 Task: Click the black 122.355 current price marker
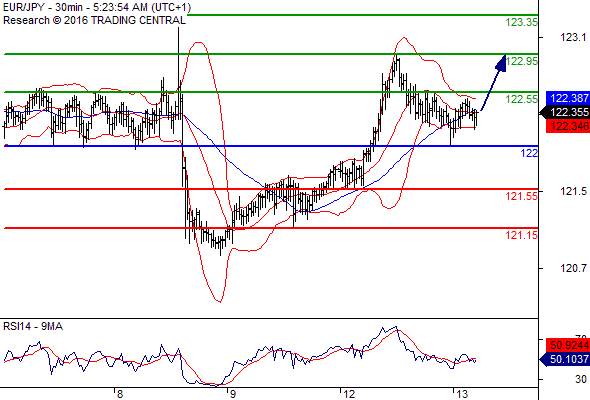pos(565,112)
